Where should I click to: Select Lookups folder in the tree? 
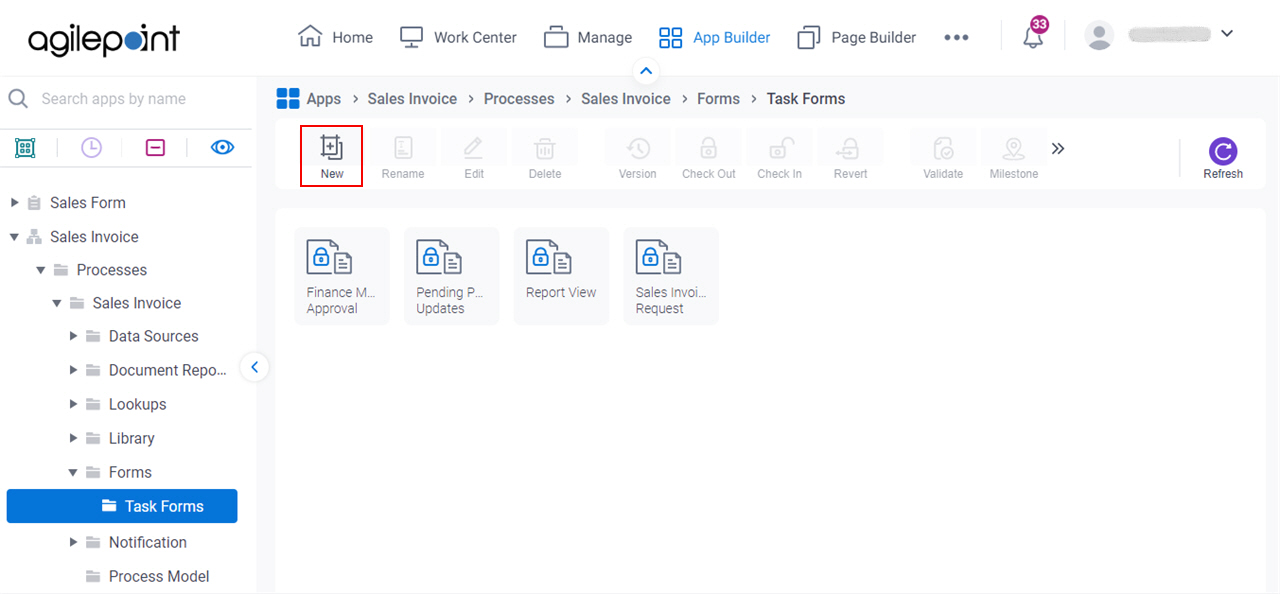[138, 404]
